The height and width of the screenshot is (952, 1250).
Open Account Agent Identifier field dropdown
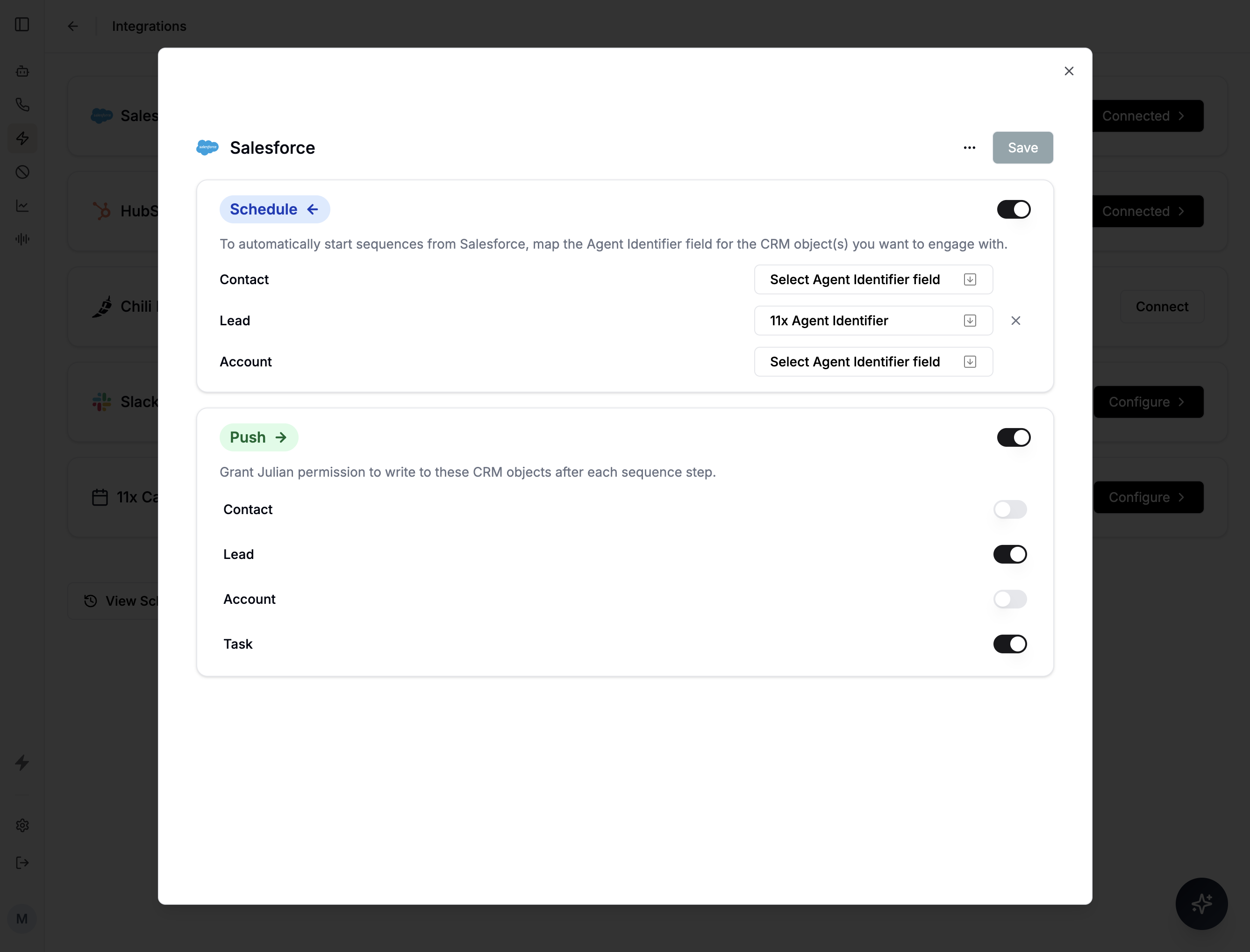(x=873, y=362)
